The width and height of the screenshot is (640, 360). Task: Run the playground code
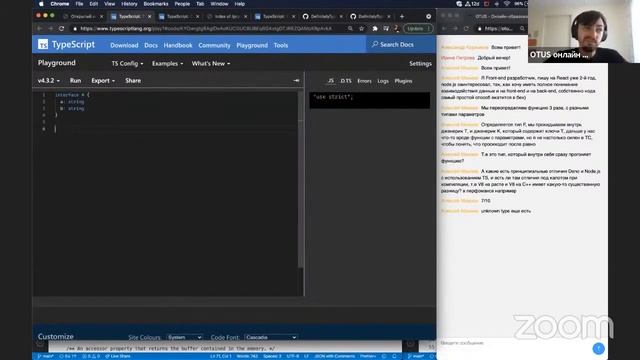(x=75, y=81)
